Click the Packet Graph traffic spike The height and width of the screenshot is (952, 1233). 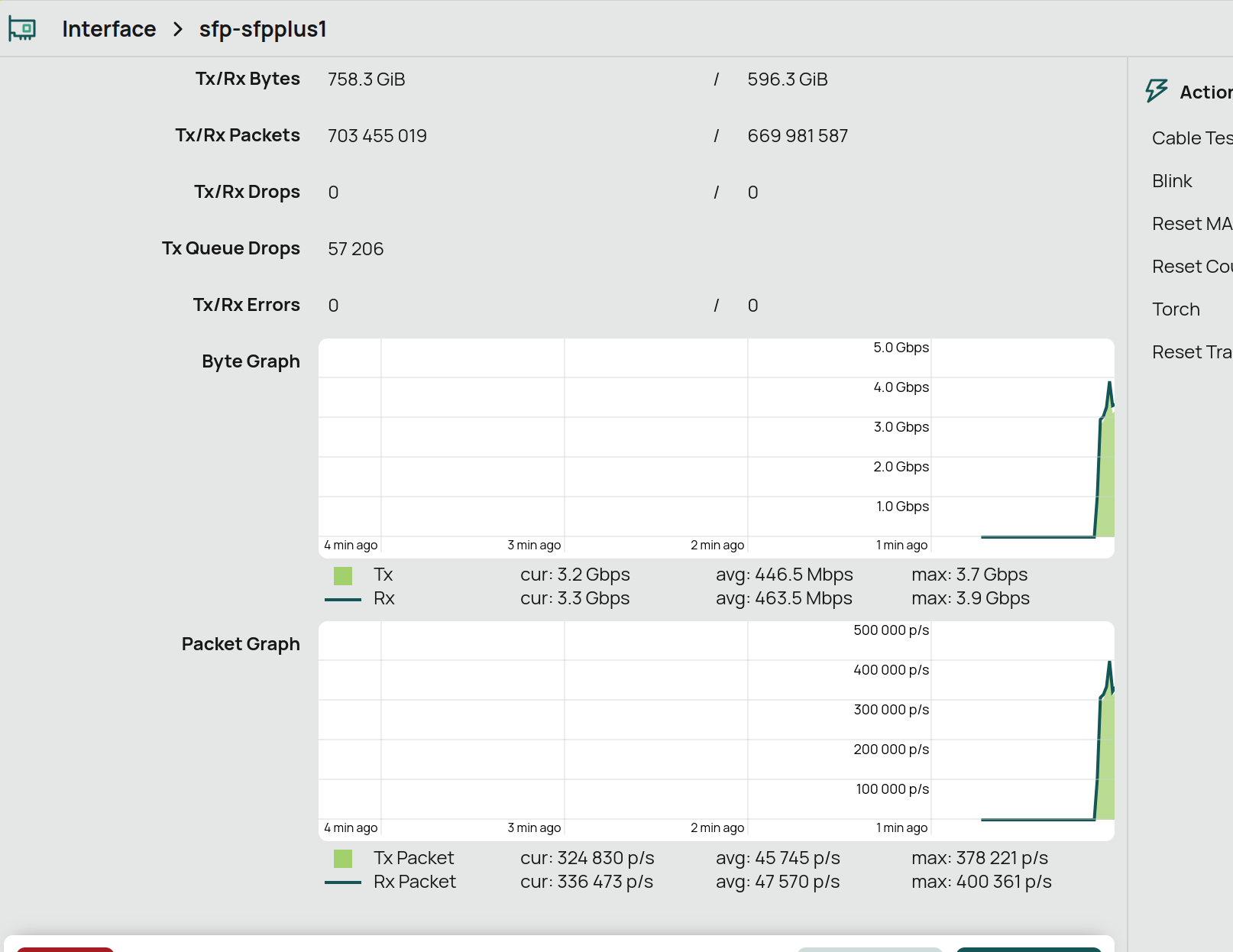click(x=1105, y=741)
